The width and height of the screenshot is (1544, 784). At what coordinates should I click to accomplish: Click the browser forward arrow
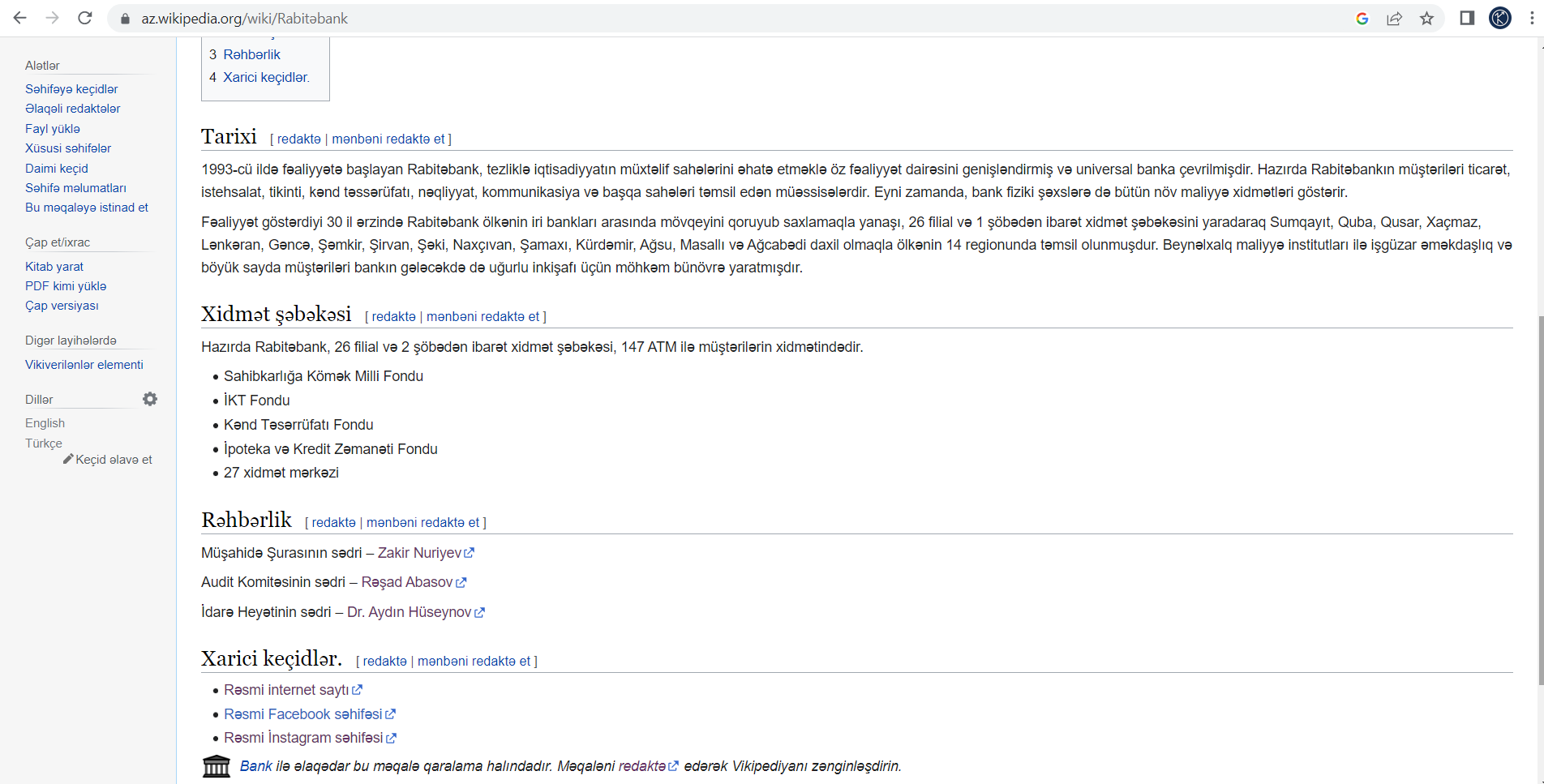click(x=53, y=18)
